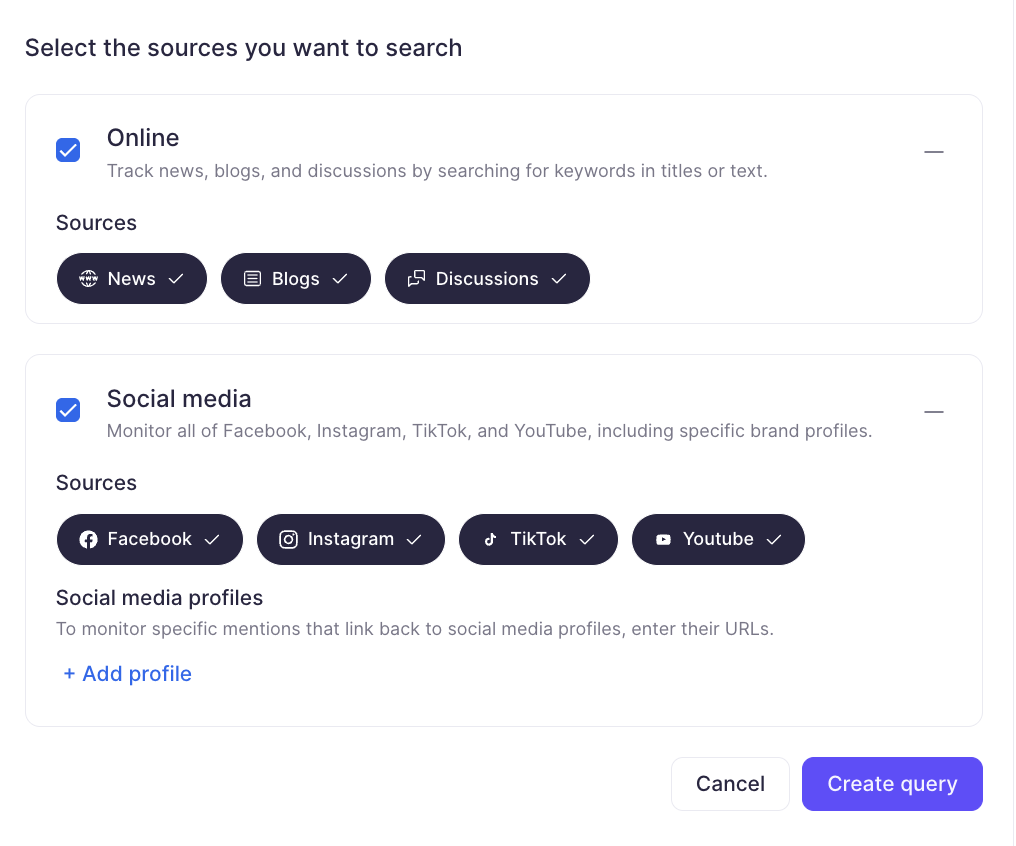Toggle off the TikTok source chip
This screenshot has width=1016, height=846.
pyautogui.click(x=538, y=539)
